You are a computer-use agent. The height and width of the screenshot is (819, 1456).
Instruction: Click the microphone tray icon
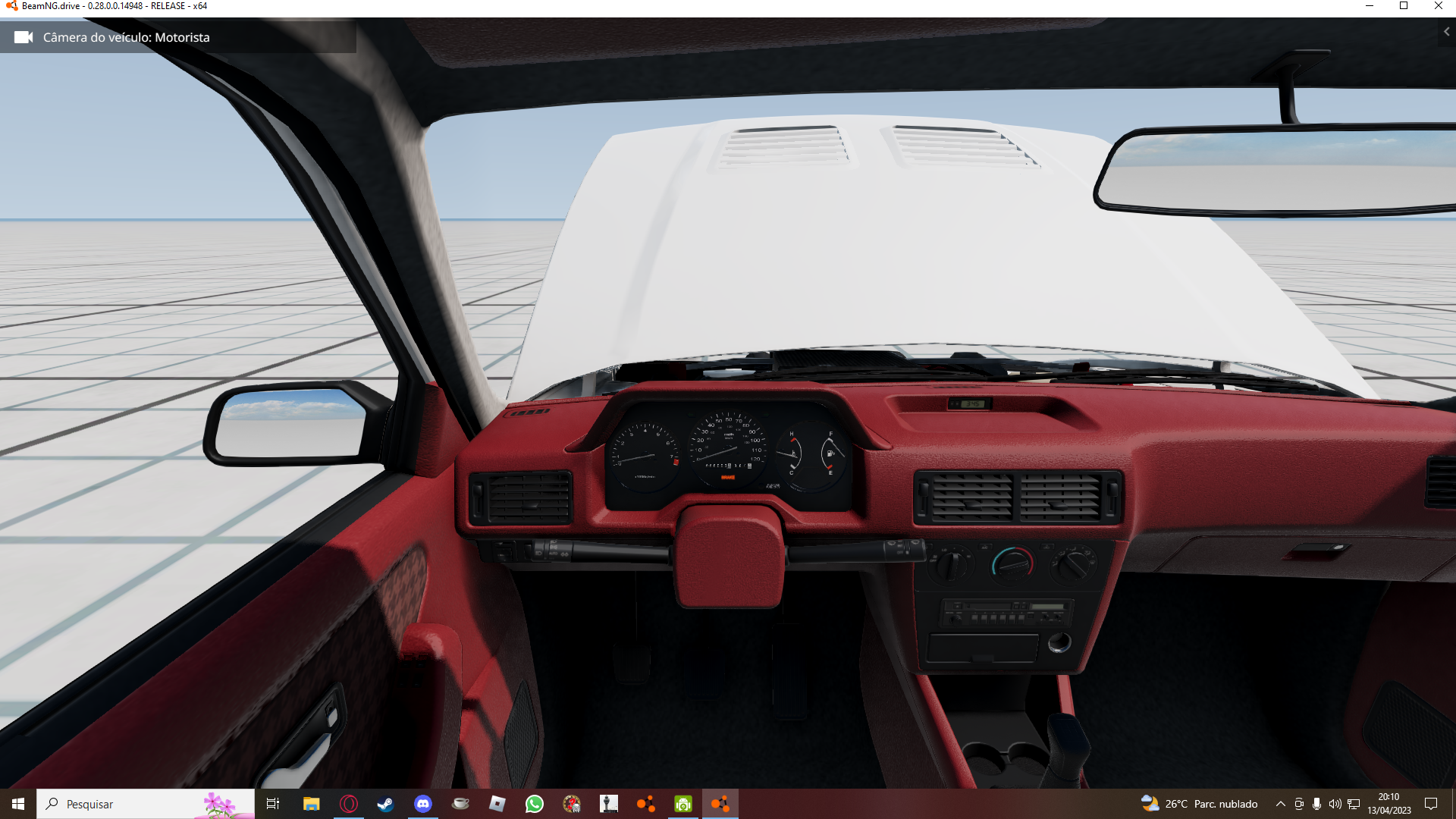click(x=1317, y=804)
